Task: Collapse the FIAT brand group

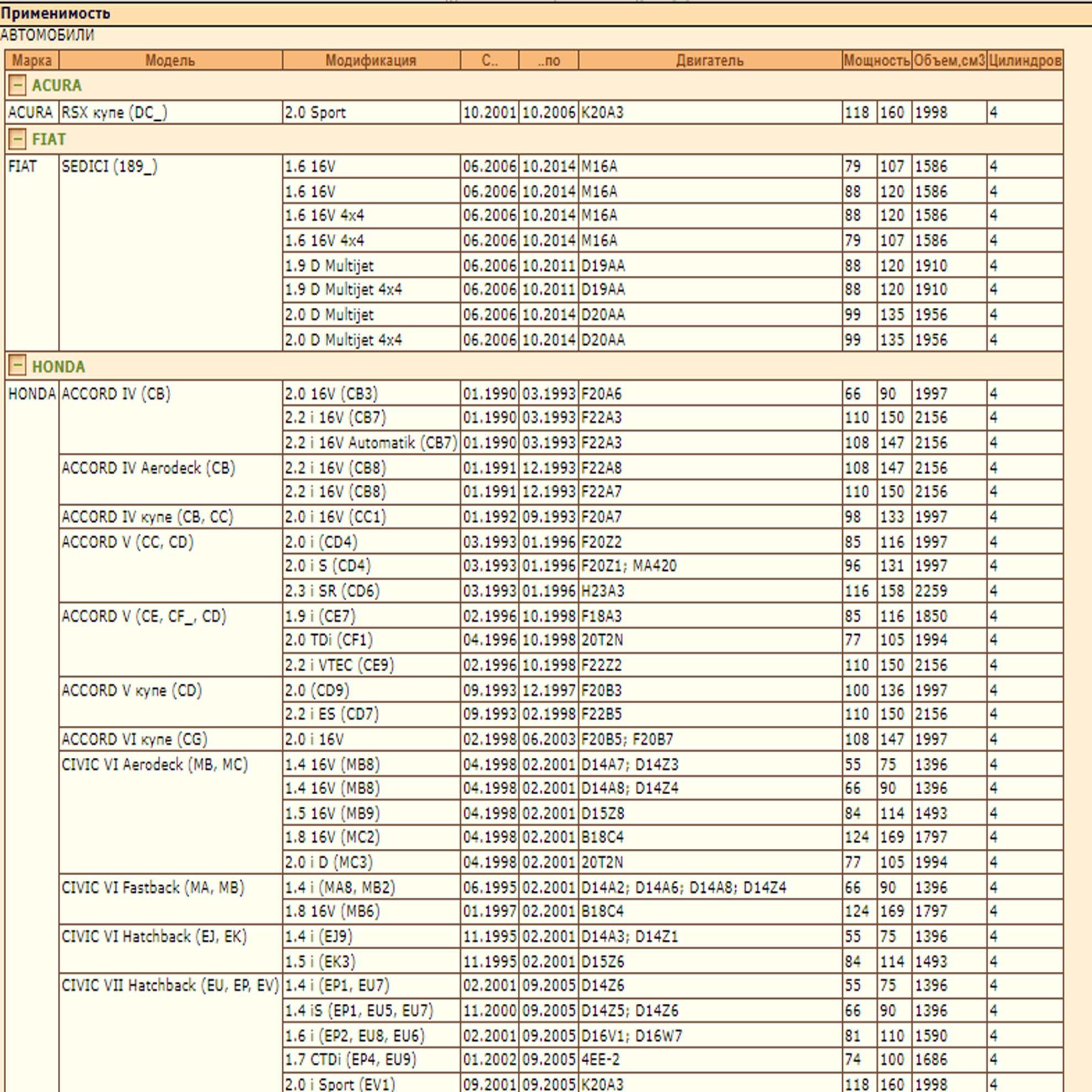Action: click(17, 139)
